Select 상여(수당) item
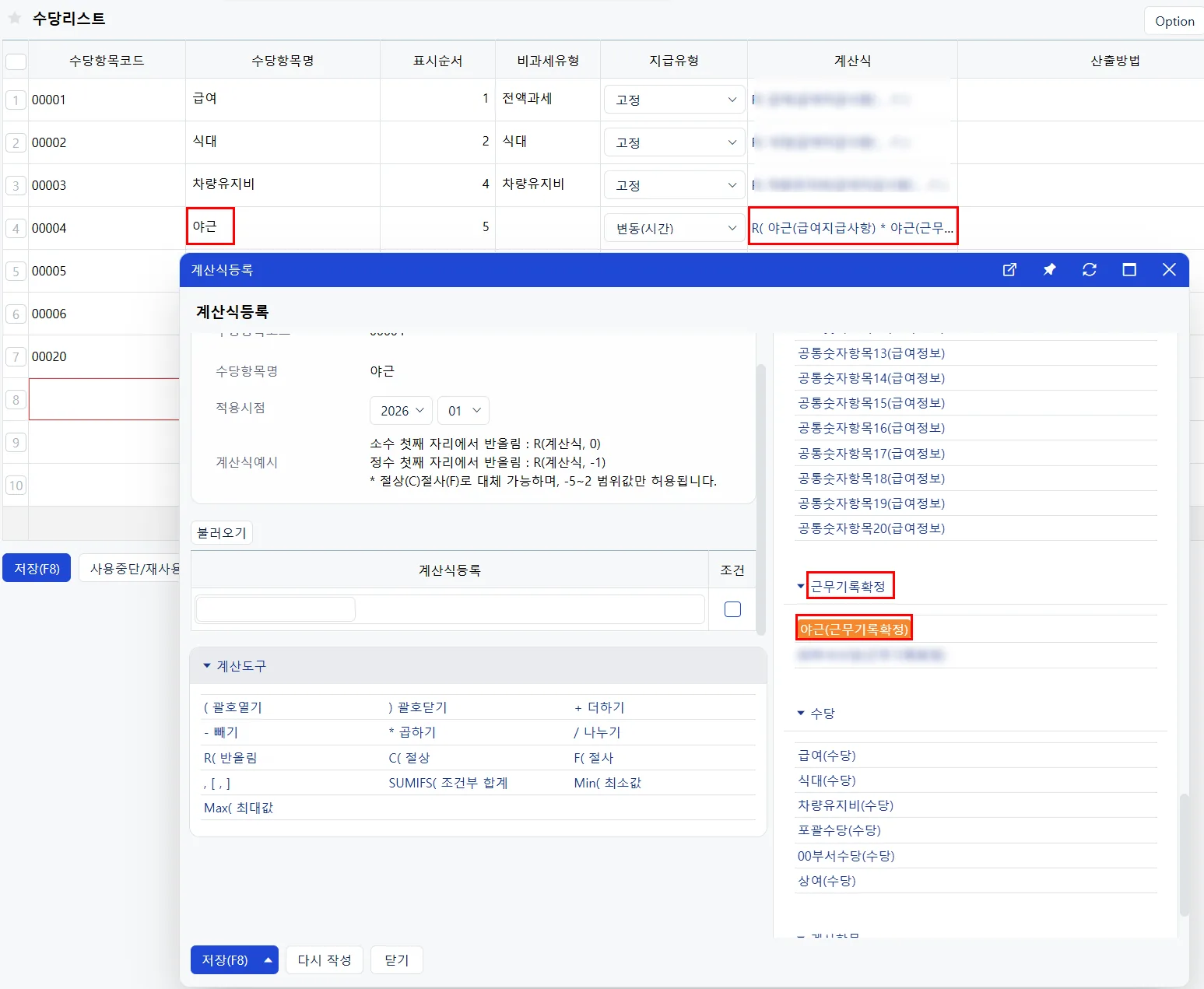1204x989 pixels. coord(827,881)
